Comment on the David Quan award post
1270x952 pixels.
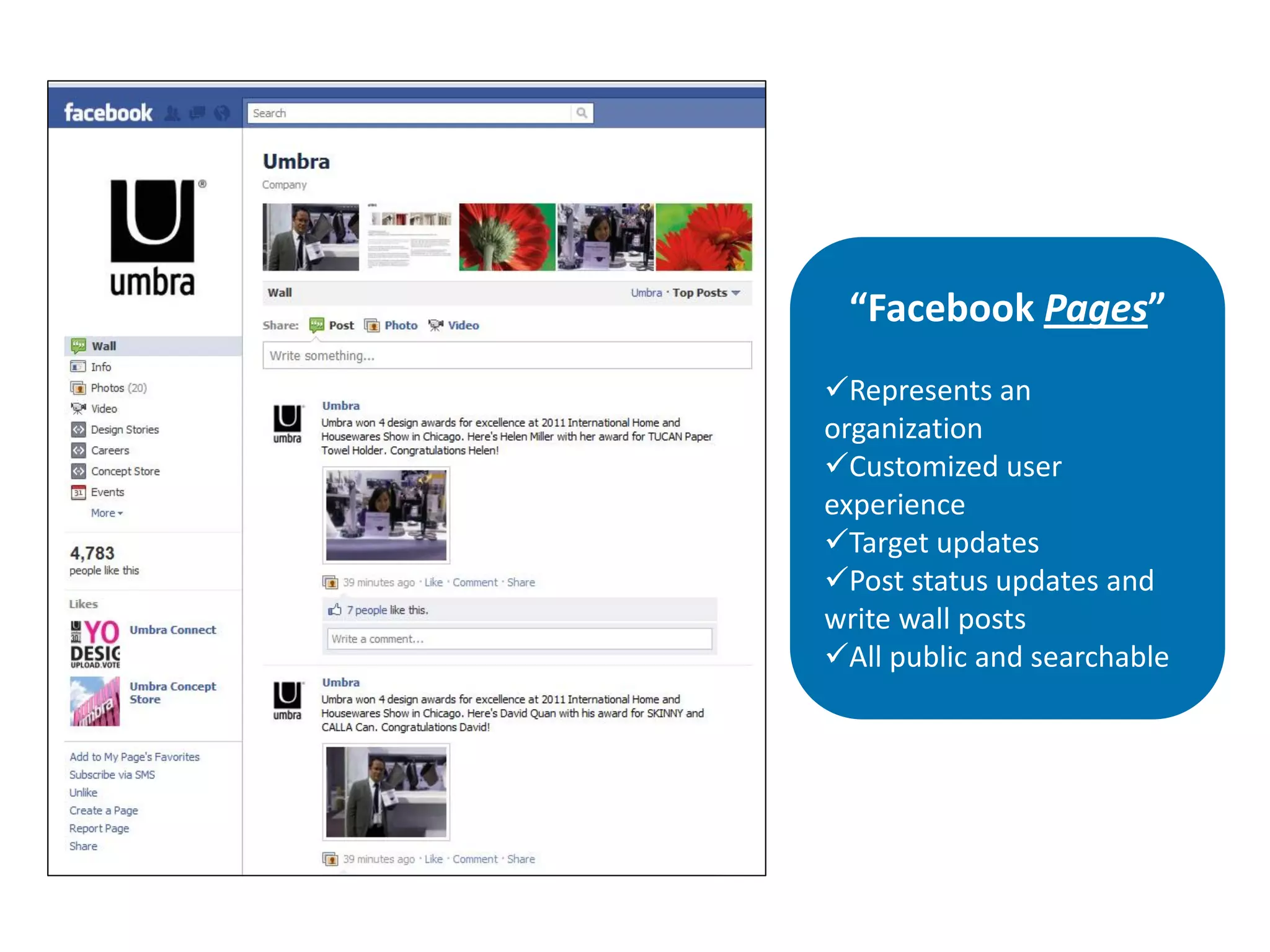pyautogui.click(x=475, y=859)
